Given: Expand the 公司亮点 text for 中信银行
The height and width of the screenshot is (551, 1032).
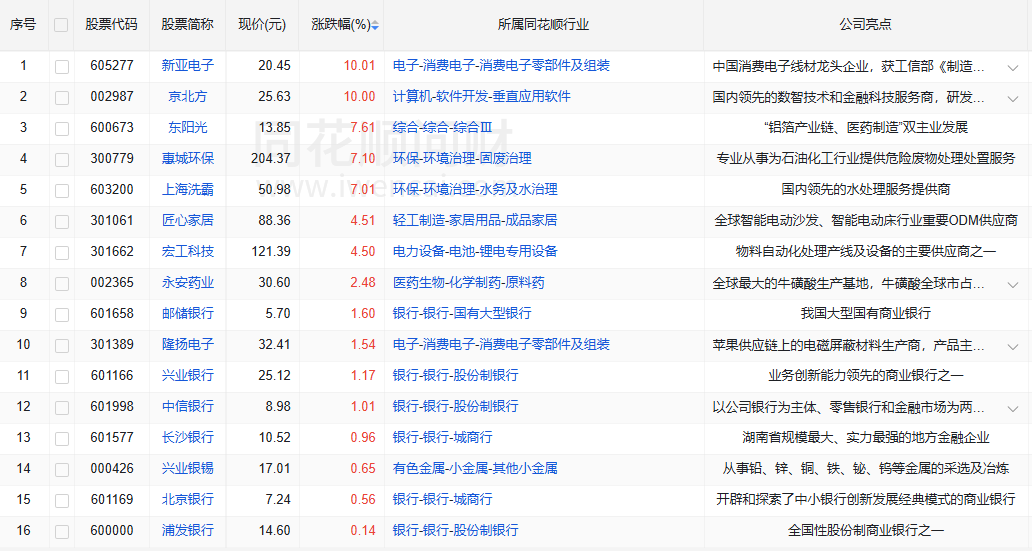Looking at the screenshot, I should tap(1013, 408).
